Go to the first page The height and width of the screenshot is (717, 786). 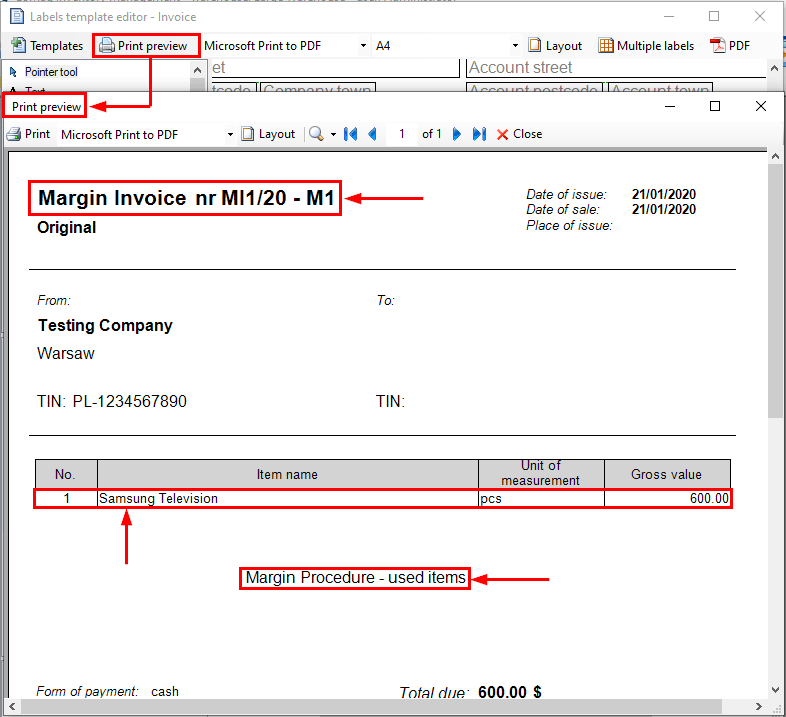point(350,134)
